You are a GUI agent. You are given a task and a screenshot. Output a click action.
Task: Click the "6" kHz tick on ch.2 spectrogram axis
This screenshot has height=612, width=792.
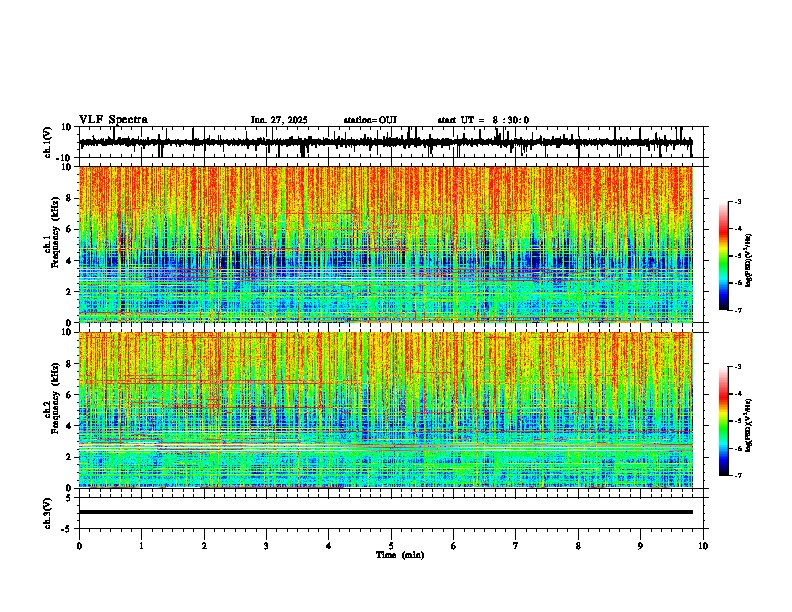71,395
